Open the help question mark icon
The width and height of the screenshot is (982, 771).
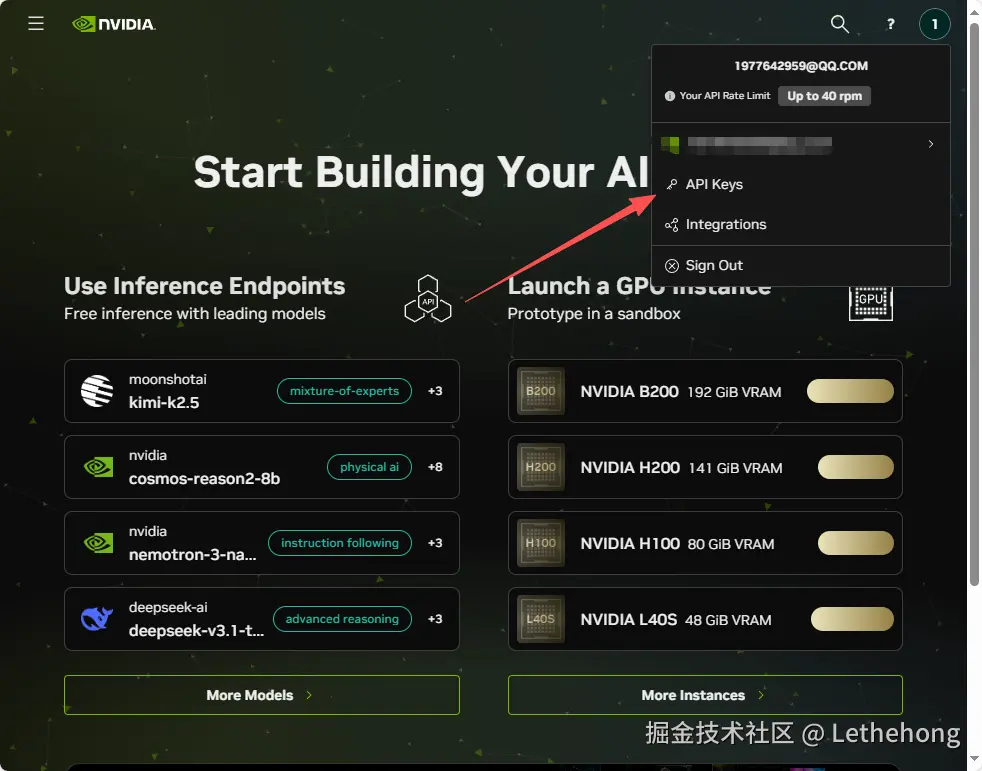[x=890, y=24]
